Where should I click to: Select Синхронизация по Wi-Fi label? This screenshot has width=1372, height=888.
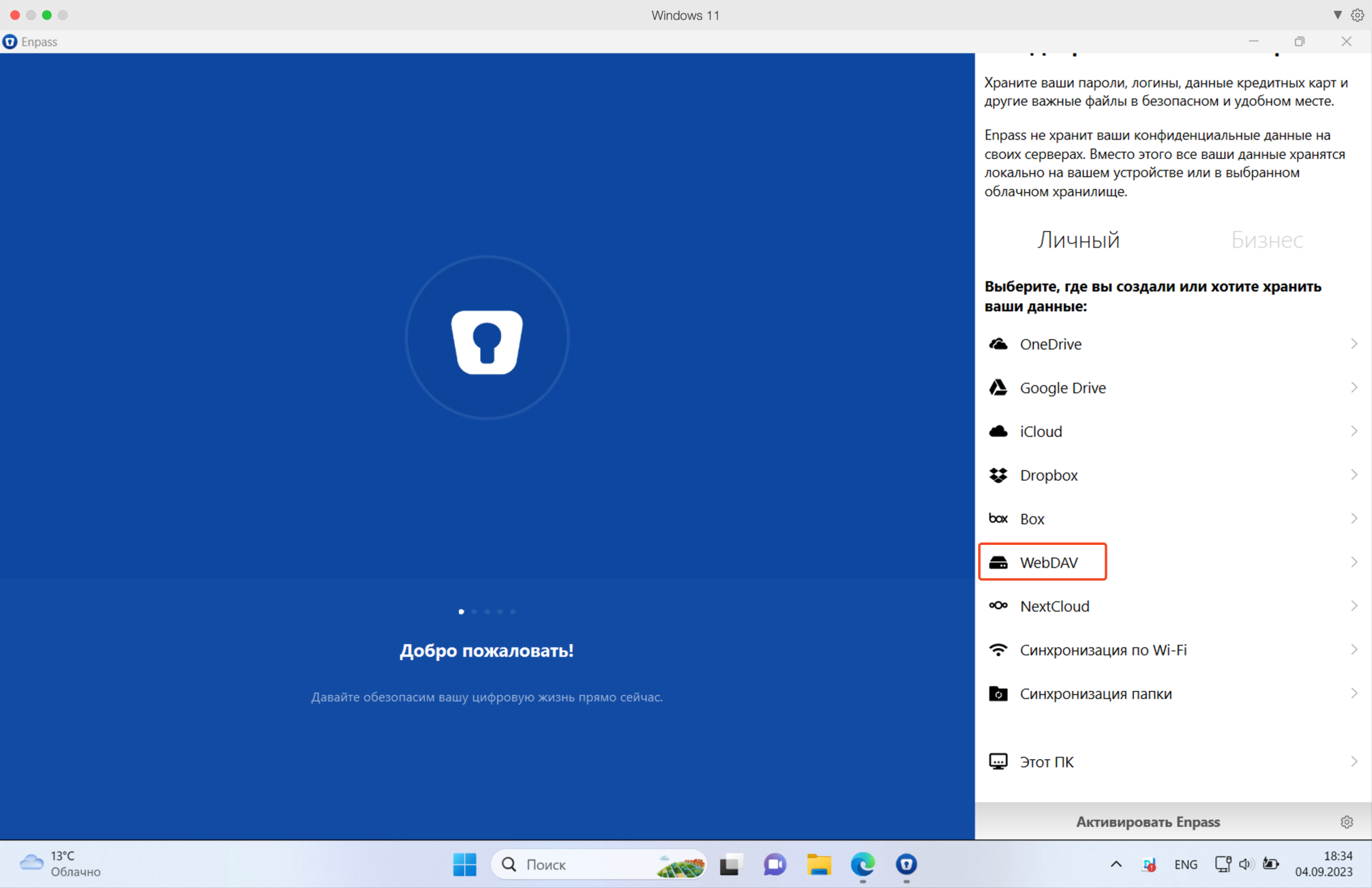(1103, 649)
